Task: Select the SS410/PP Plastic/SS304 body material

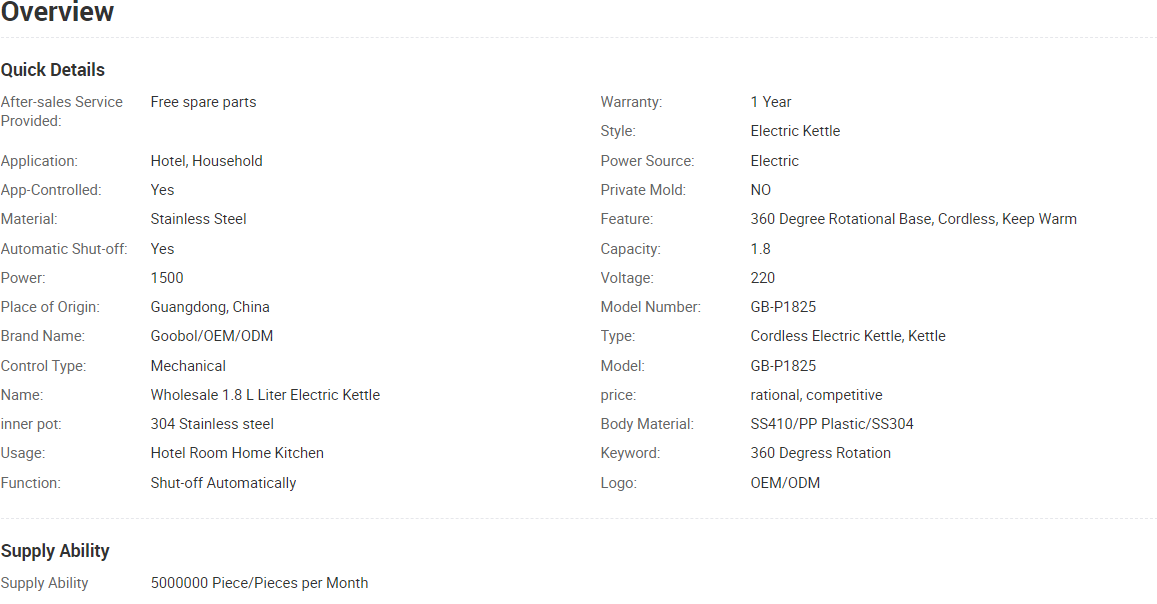Action: pos(832,424)
